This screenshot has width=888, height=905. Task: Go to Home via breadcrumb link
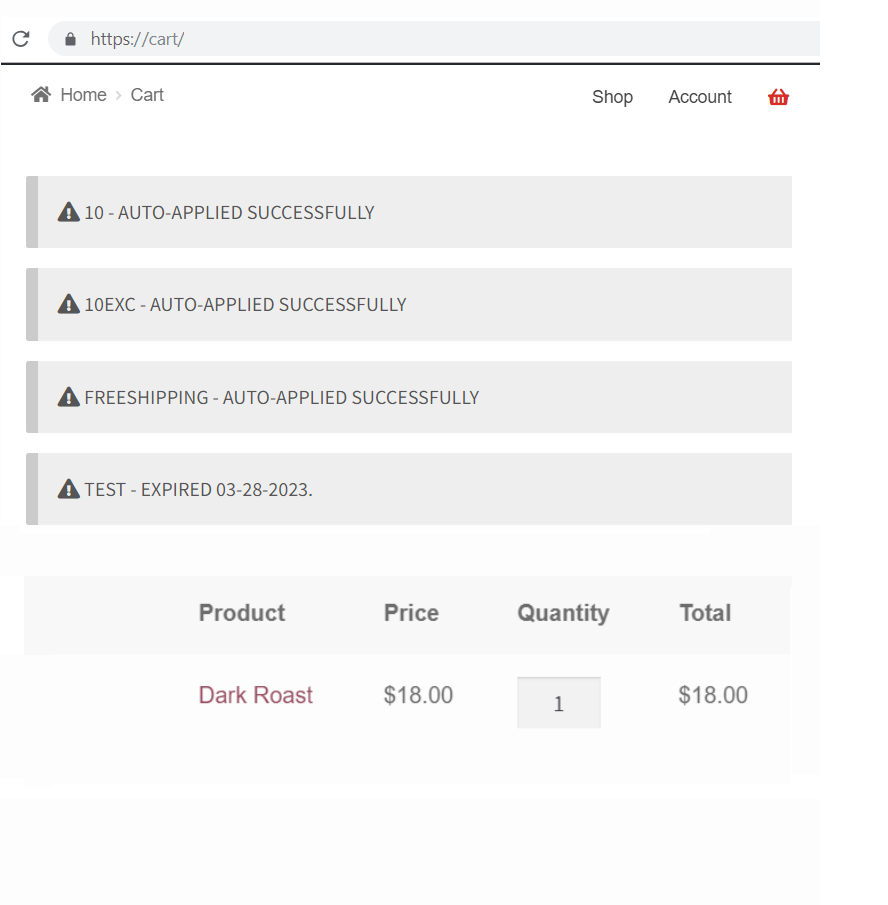pyautogui.click(x=84, y=95)
